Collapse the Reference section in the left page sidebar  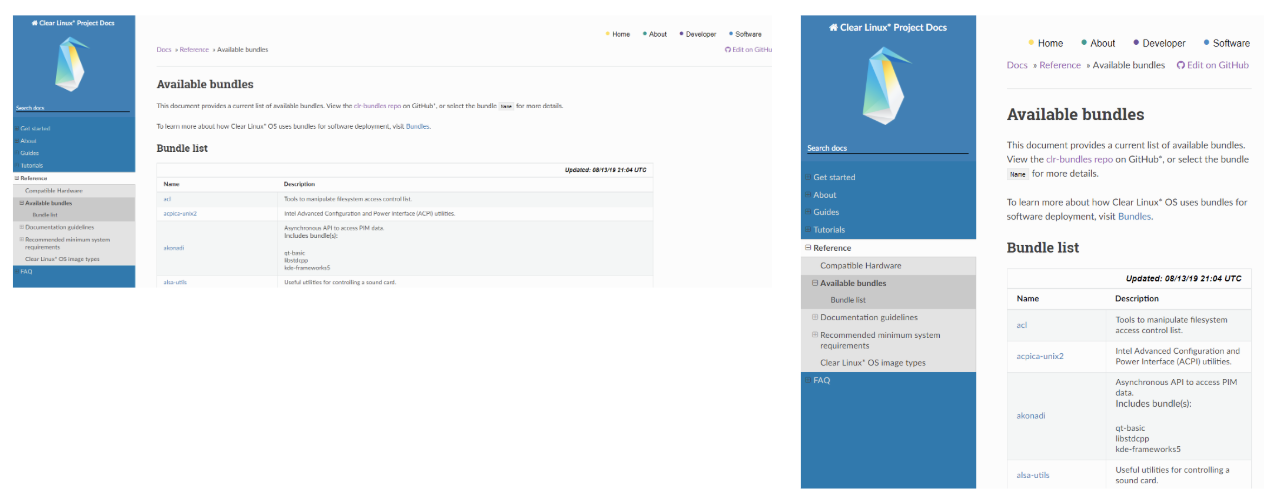click(17, 178)
